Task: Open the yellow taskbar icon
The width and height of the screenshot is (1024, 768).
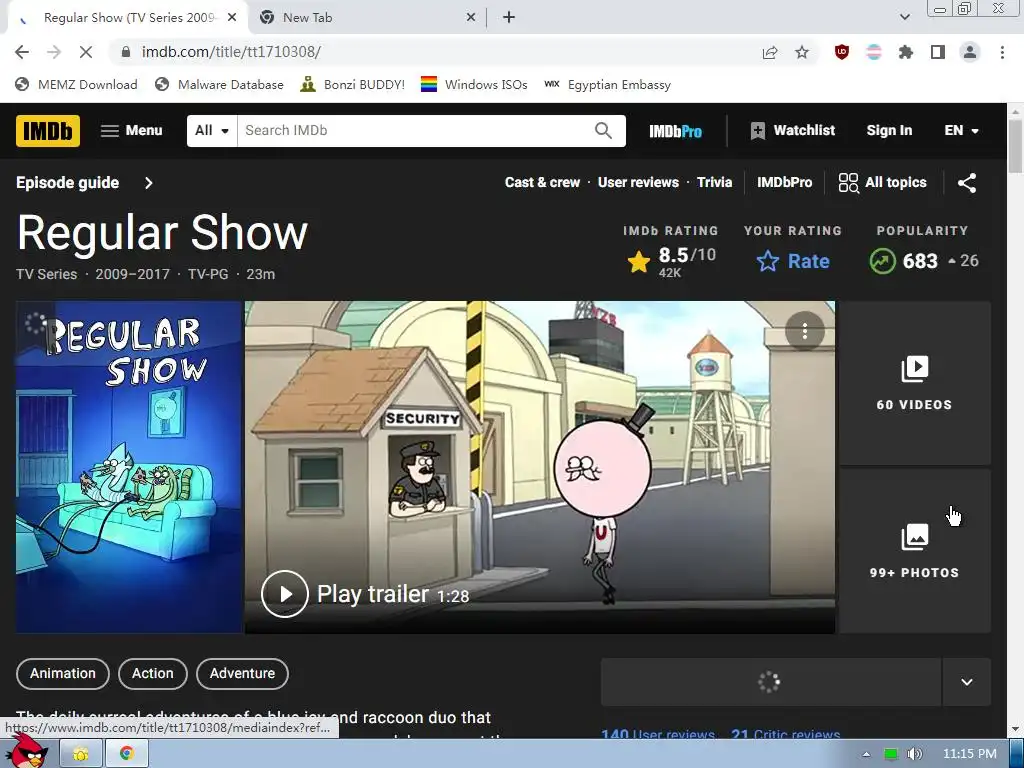Action: (81, 754)
